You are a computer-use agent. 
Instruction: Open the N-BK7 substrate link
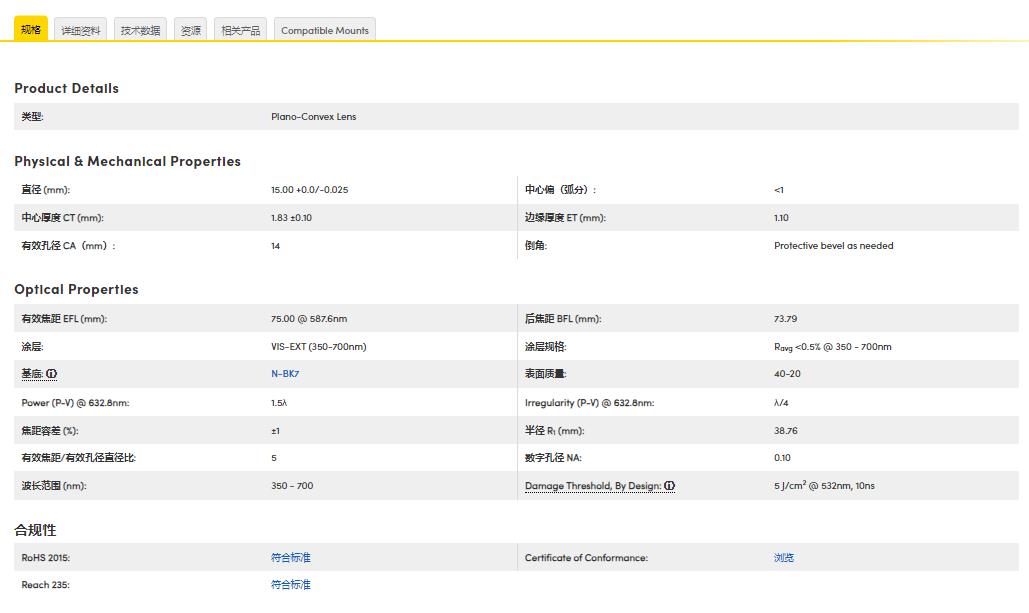click(285, 374)
